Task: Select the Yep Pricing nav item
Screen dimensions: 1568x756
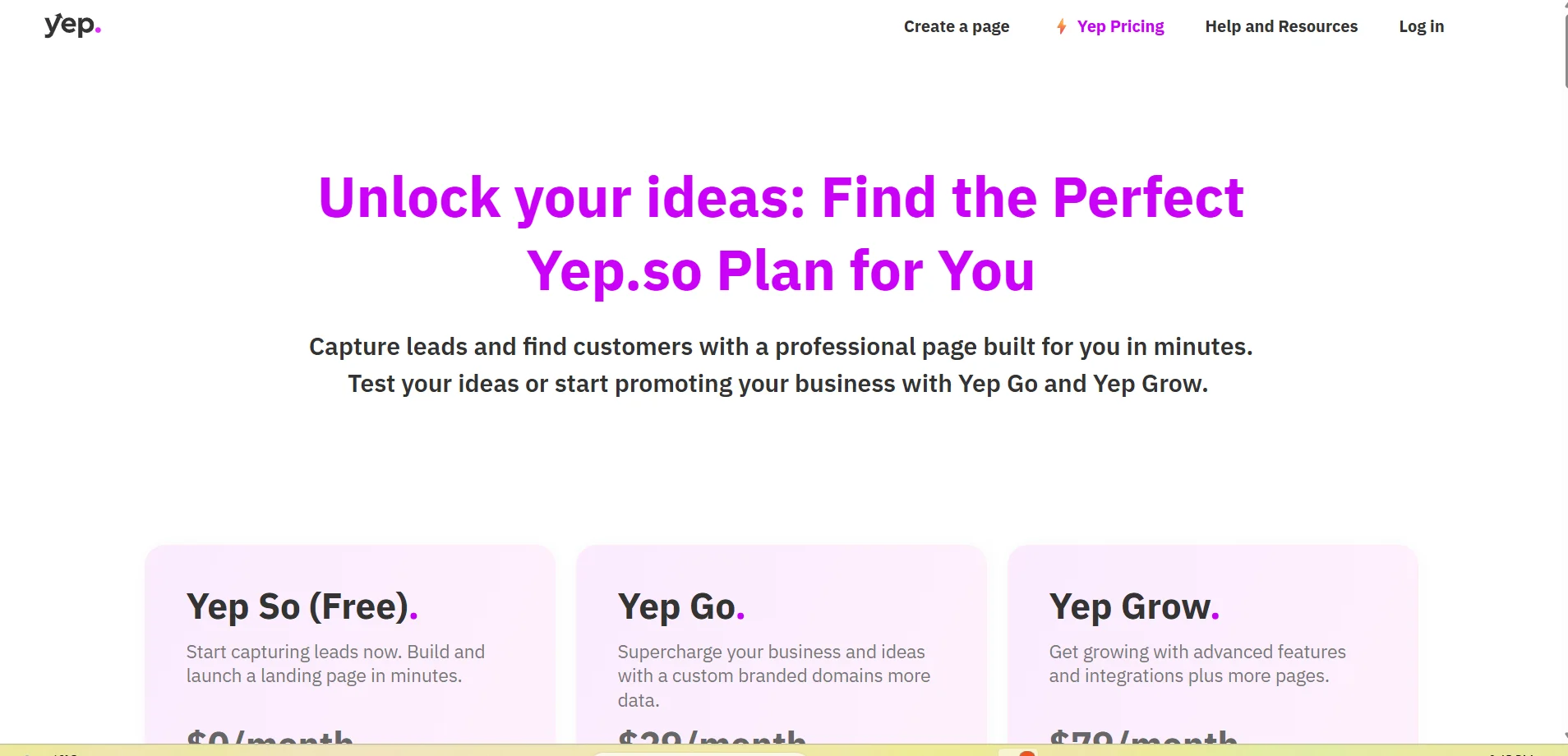Action: (x=1120, y=27)
